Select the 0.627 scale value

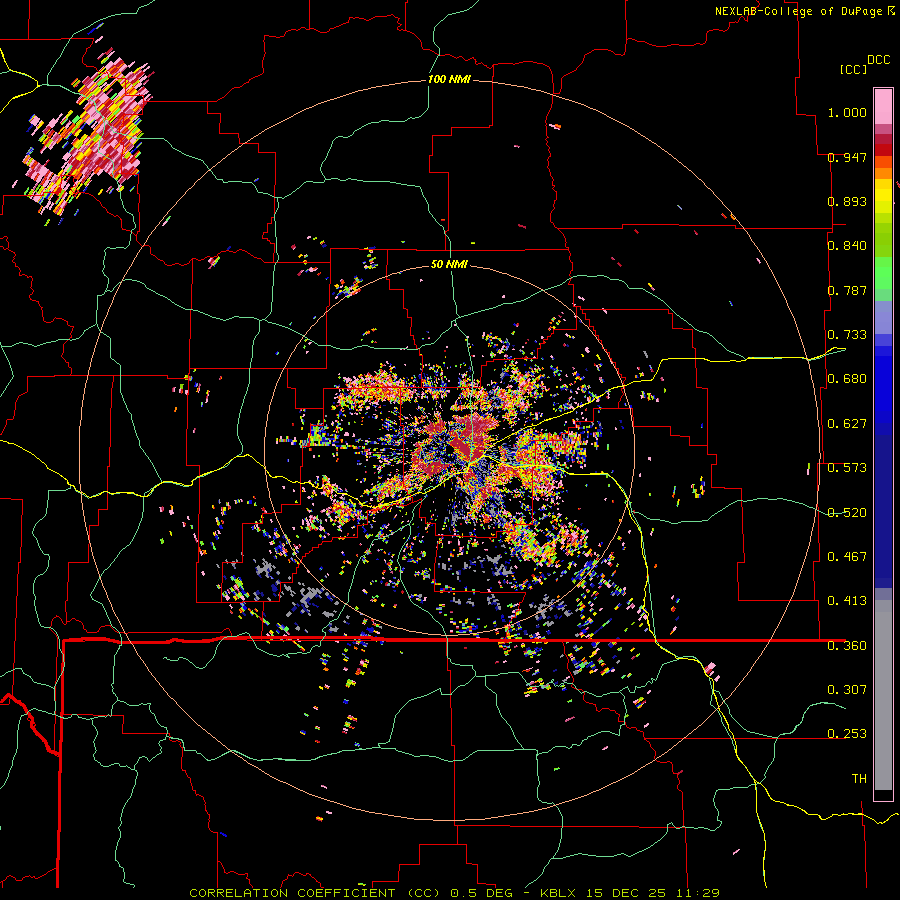(x=847, y=424)
